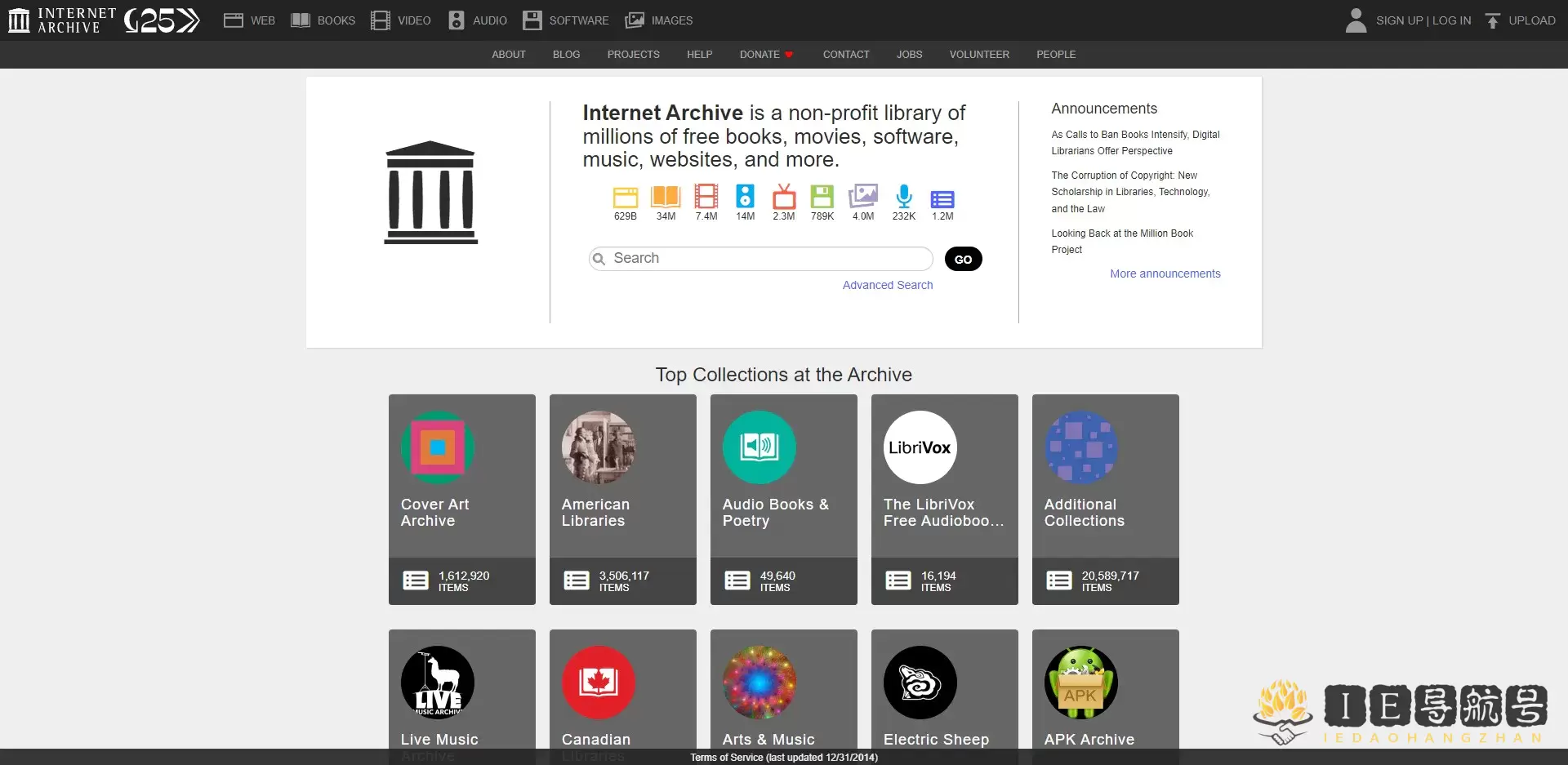Open the SOFTWARE menu in top navigation
The width and height of the screenshot is (1568, 765).
[x=566, y=20]
